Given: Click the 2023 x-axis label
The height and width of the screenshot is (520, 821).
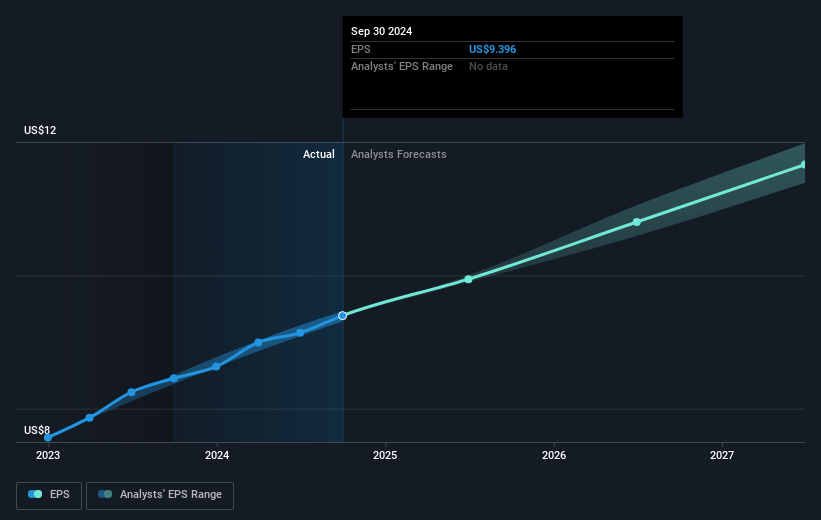Looking at the screenshot, I should (48, 455).
